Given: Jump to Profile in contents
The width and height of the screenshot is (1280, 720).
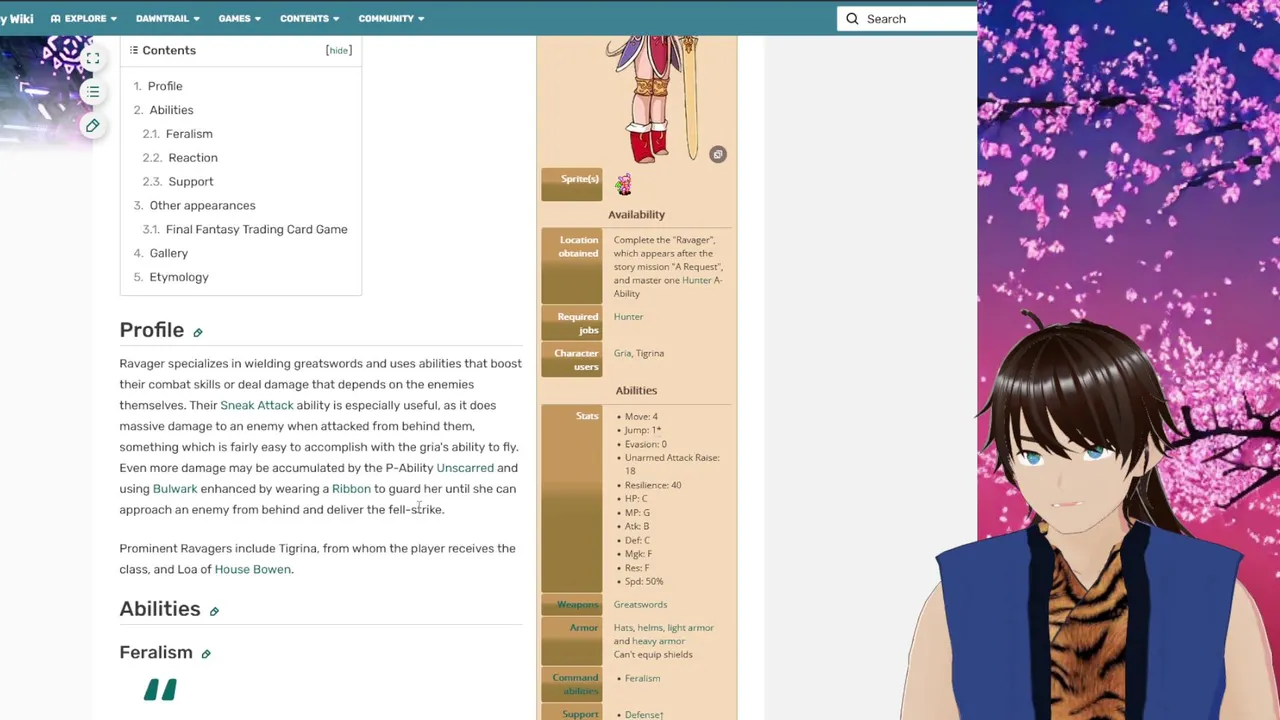Looking at the screenshot, I should [165, 86].
